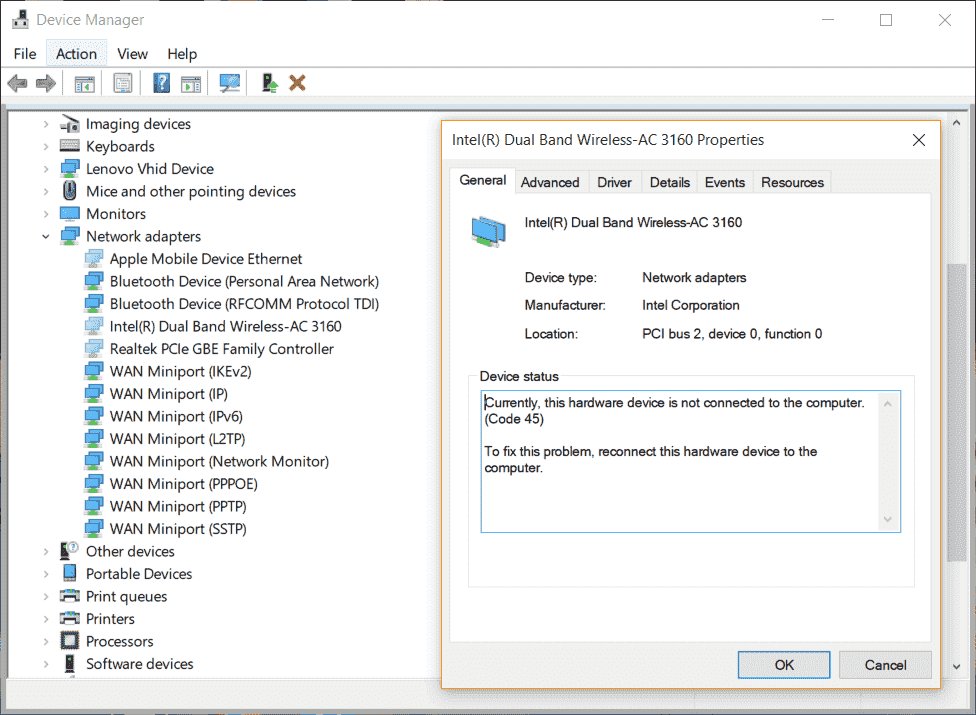Click Cancel in the Properties dialog
Screen dimensions: 976x715
[885, 665]
